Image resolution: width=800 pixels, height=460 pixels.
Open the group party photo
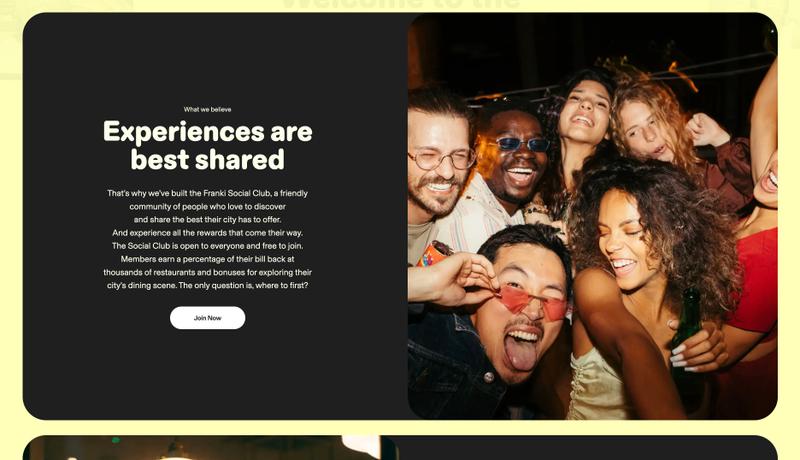tap(592, 216)
